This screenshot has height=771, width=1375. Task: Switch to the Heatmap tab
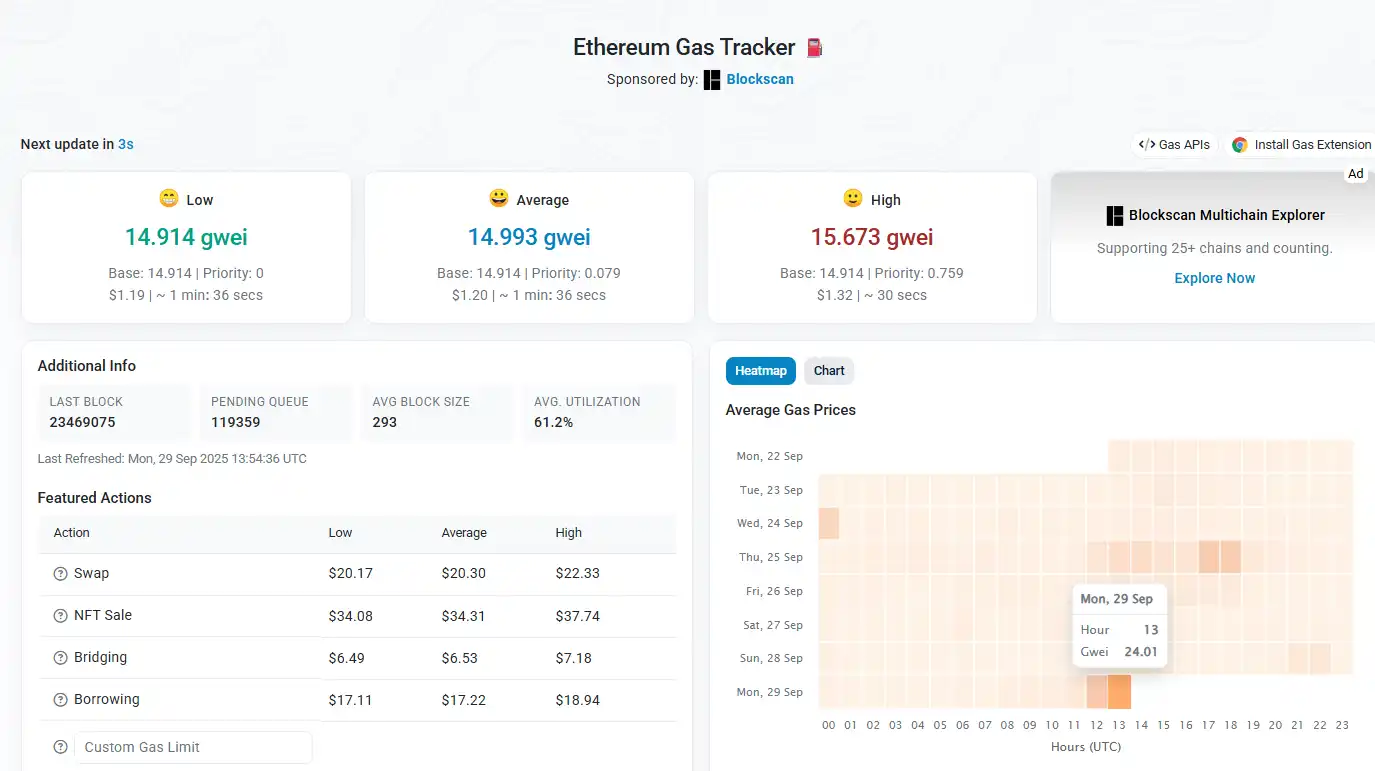pyautogui.click(x=760, y=371)
